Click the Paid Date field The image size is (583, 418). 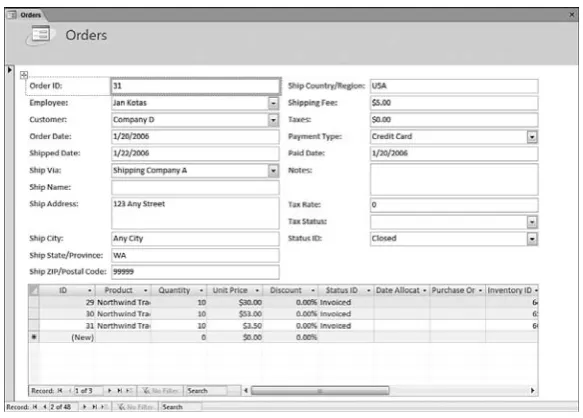[454, 153]
